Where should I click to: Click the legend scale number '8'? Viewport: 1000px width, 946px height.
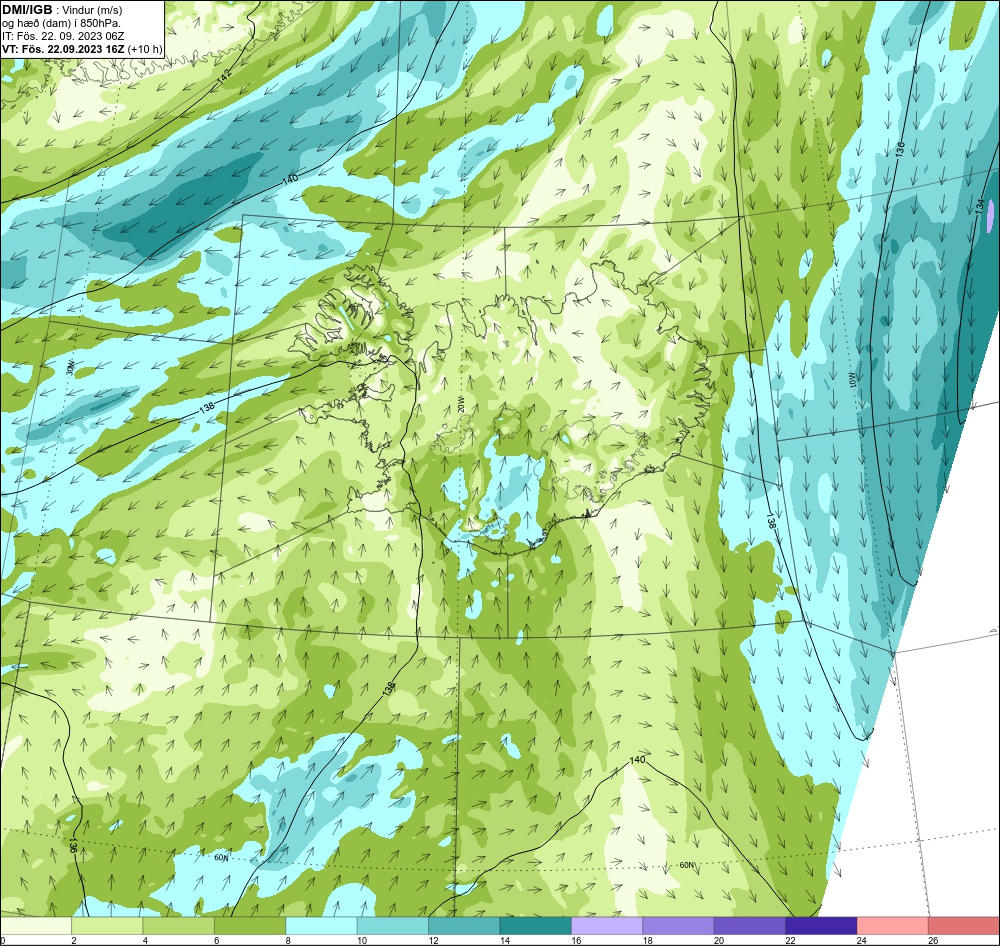[288, 940]
